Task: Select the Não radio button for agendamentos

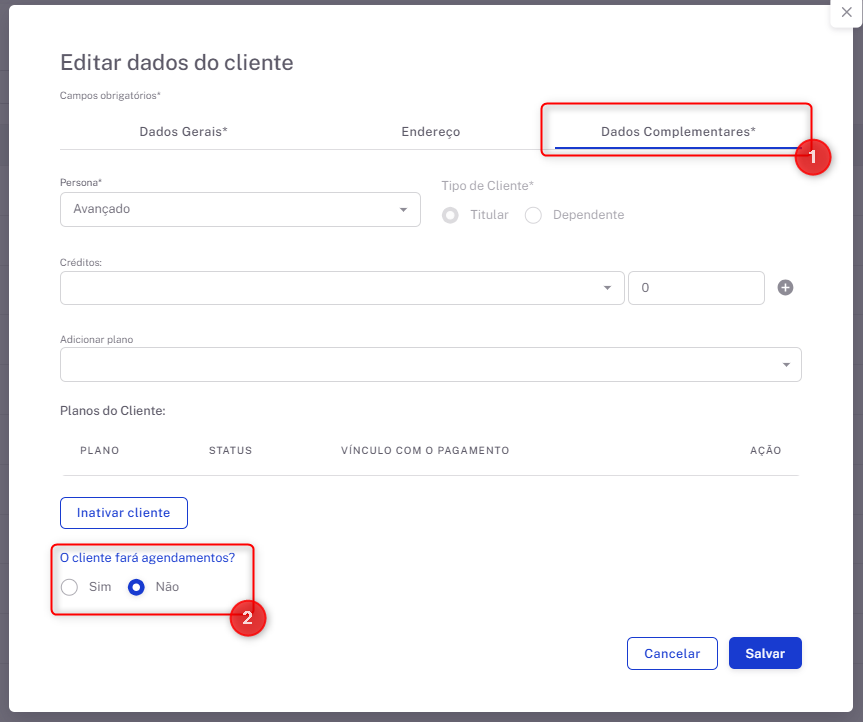Action: pos(138,587)
